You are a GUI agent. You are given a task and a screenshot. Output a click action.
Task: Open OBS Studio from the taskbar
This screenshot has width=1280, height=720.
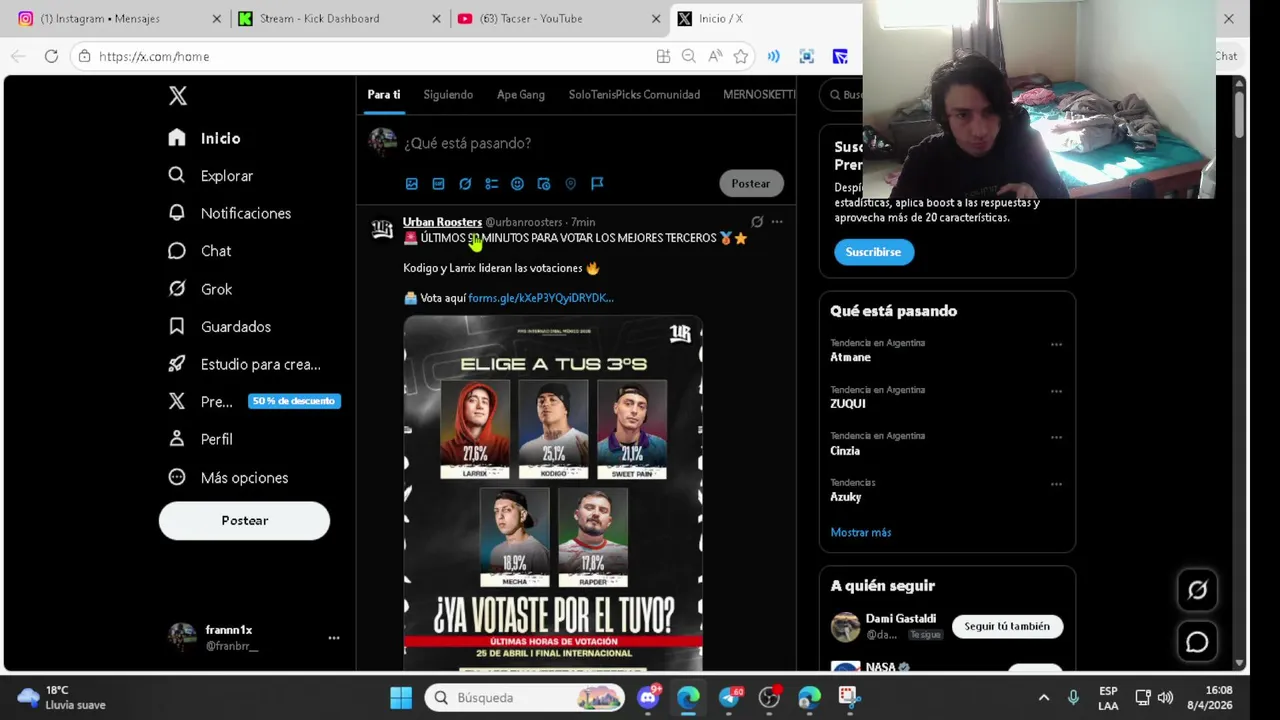click(769, 698)
